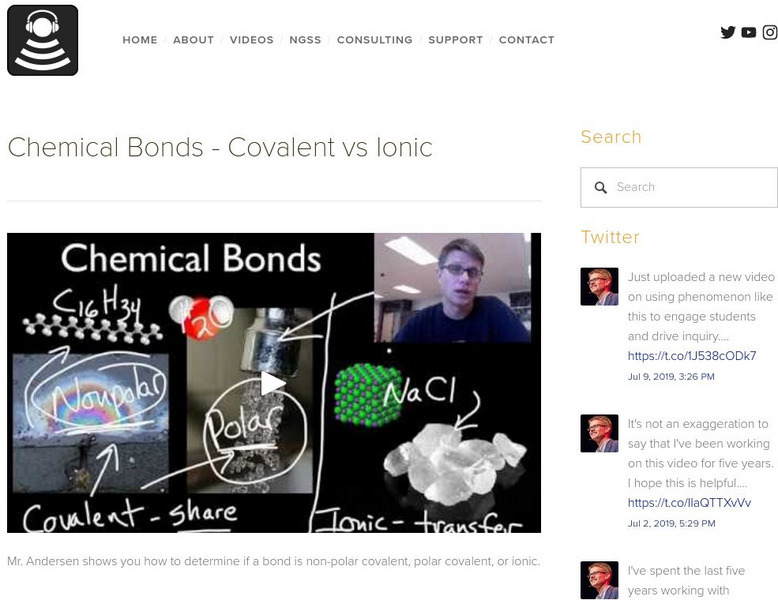The height and width of the screenshot is (600, 778).
Task: Click into the Search input field
Action: [690, 187]
